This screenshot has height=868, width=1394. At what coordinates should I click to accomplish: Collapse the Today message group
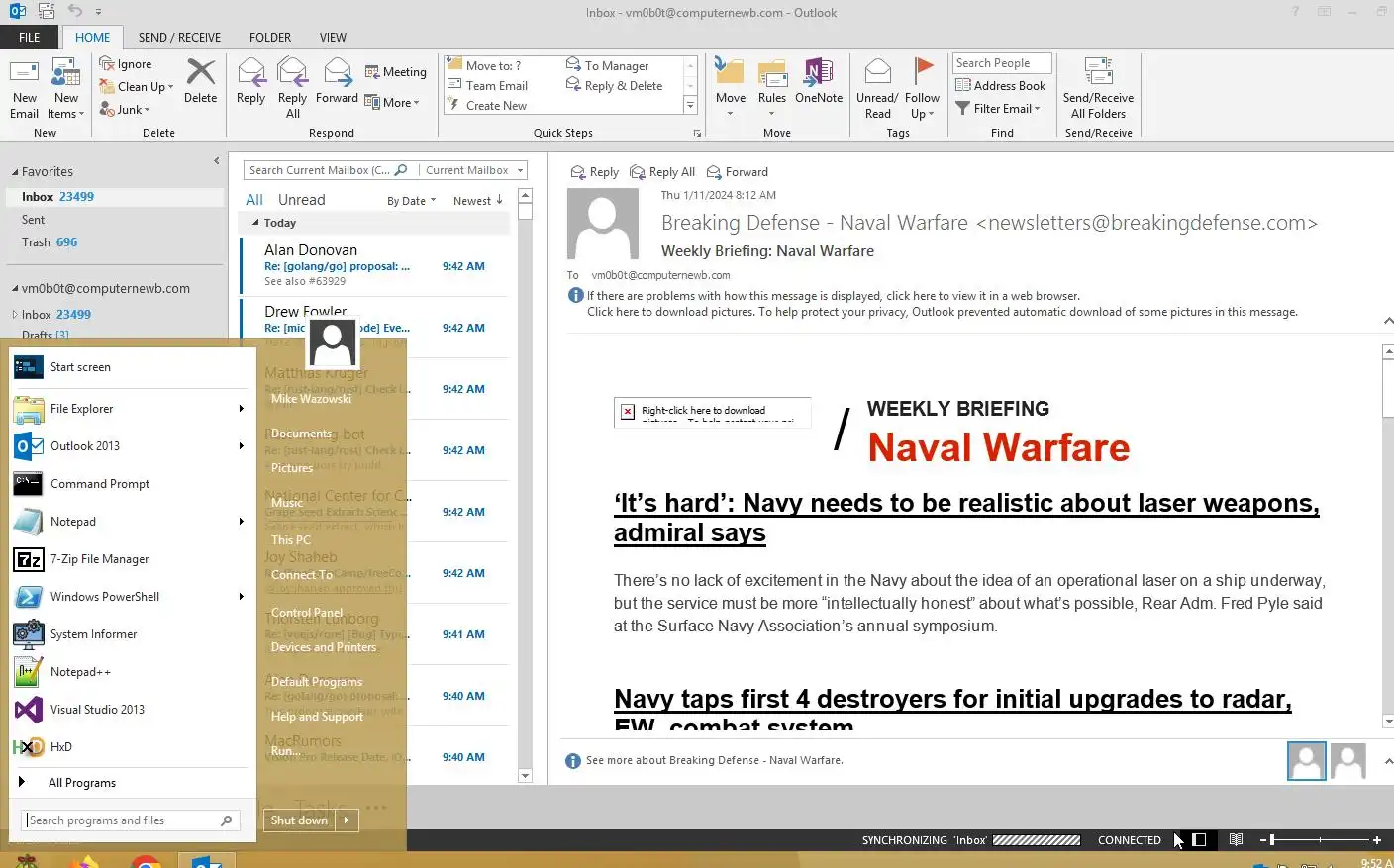pos(256,223)
